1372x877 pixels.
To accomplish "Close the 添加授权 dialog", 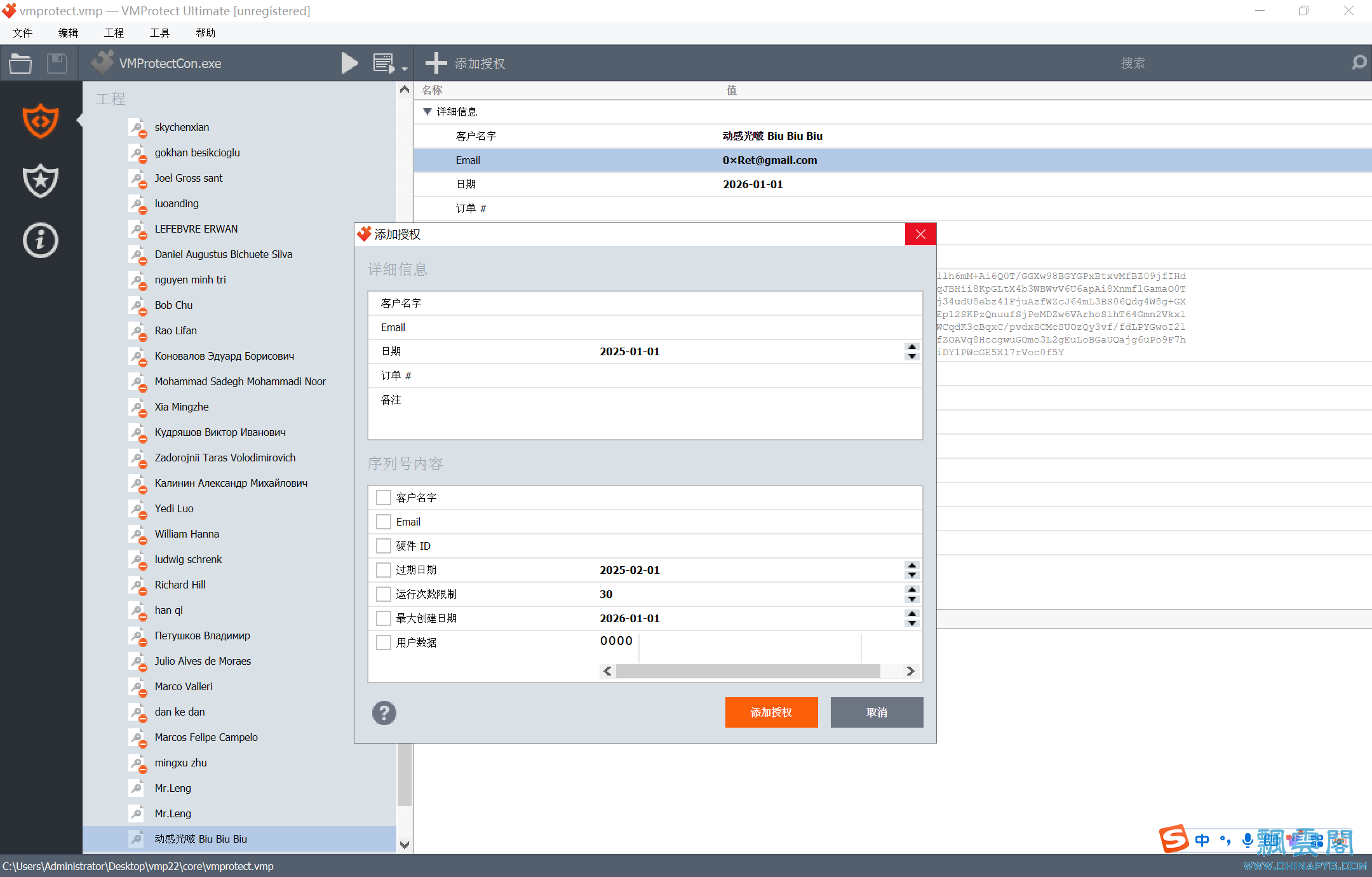I will [x=920, y=235].
